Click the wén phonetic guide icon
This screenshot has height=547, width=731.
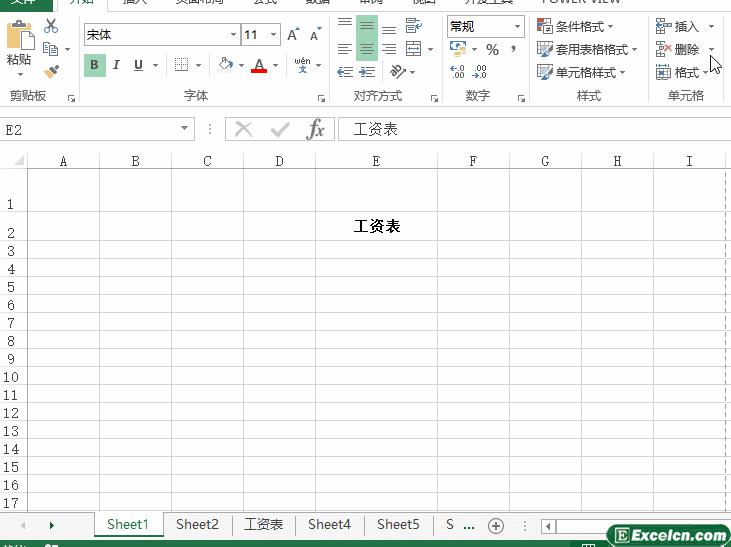coord(302,65)
